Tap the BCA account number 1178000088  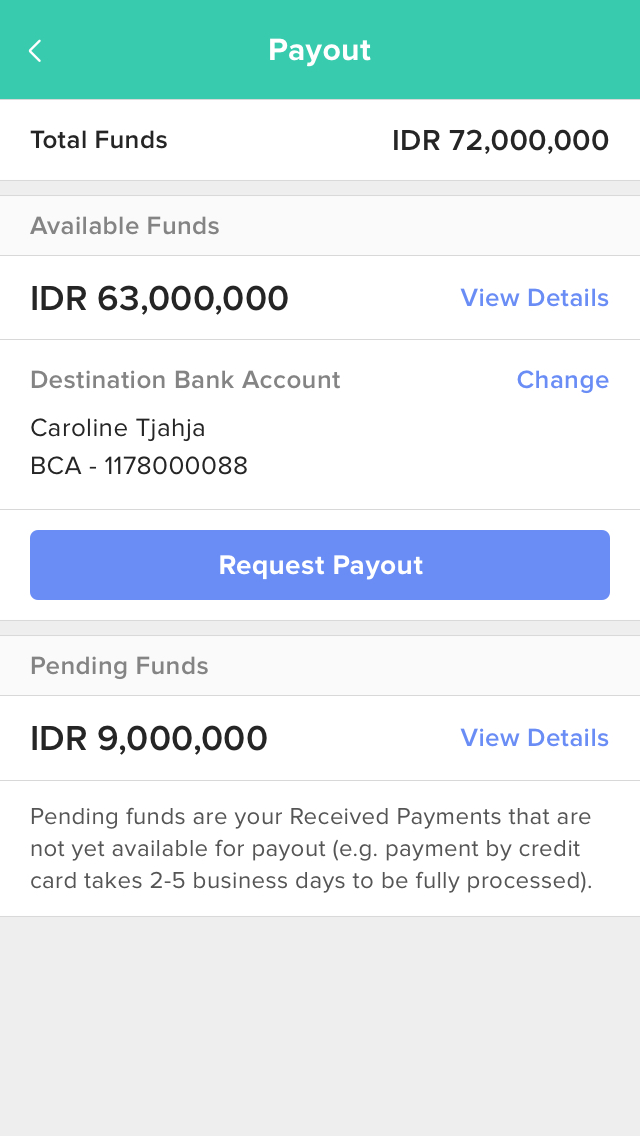[139, 466]
